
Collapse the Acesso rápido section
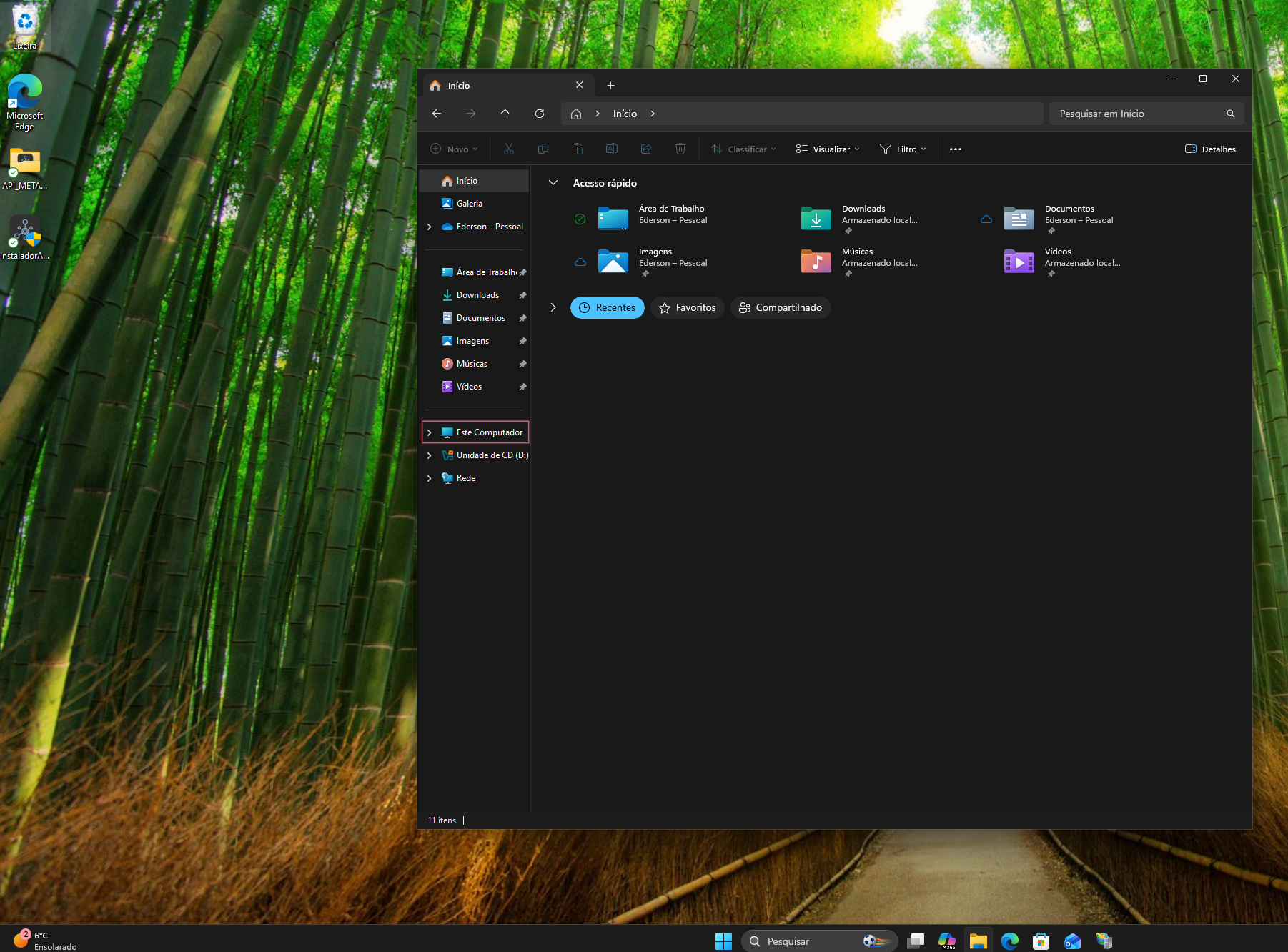point(553,183)
